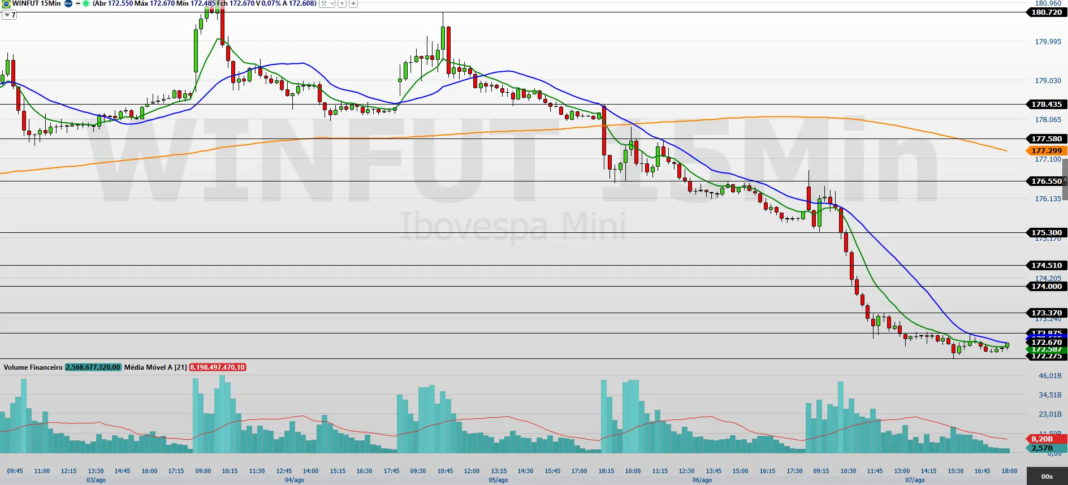The width and height of the screenshot is (1068, 485).
Task: Select the 180.720 horizontal price label
Action: click(1047, 12)
